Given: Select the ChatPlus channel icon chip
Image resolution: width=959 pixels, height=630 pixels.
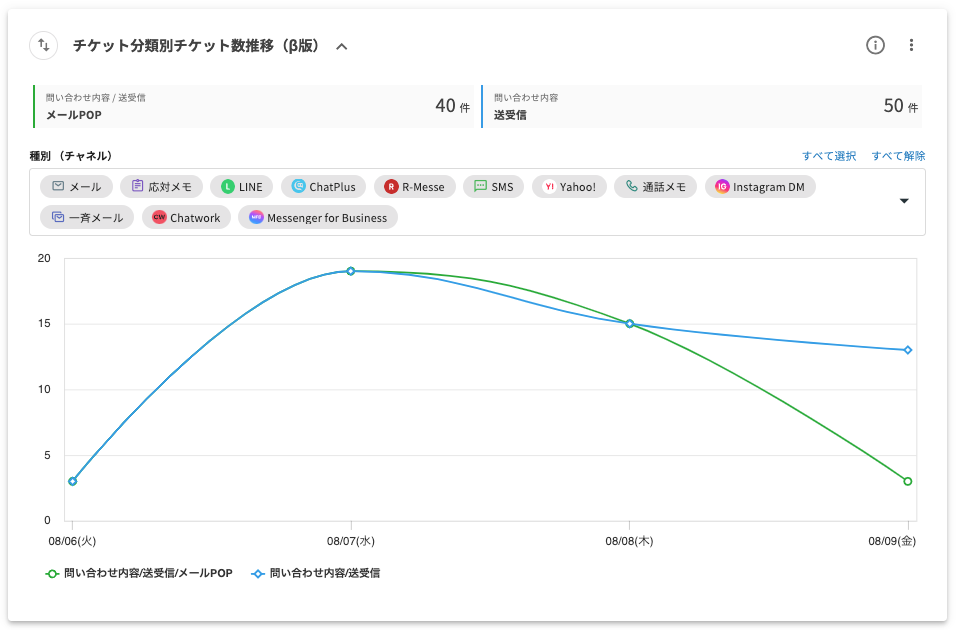Looking at the screenshot, I should (x=324, y=187).
